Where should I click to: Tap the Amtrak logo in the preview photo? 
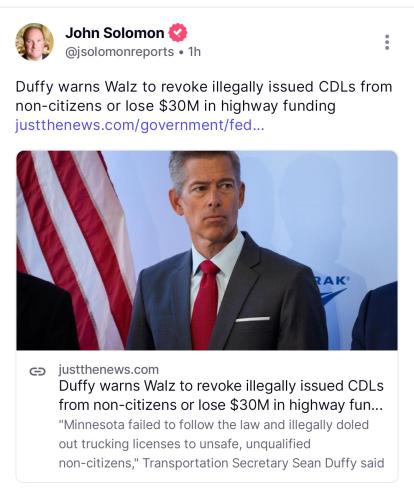(330, 288)
